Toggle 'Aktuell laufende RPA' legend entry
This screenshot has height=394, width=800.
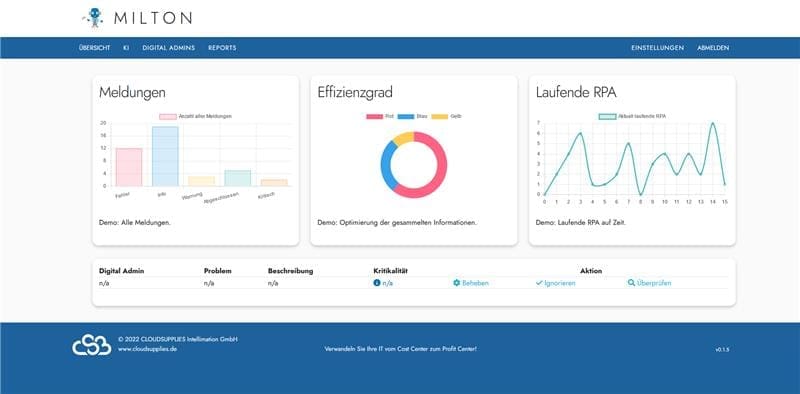[x=632, y=116]
